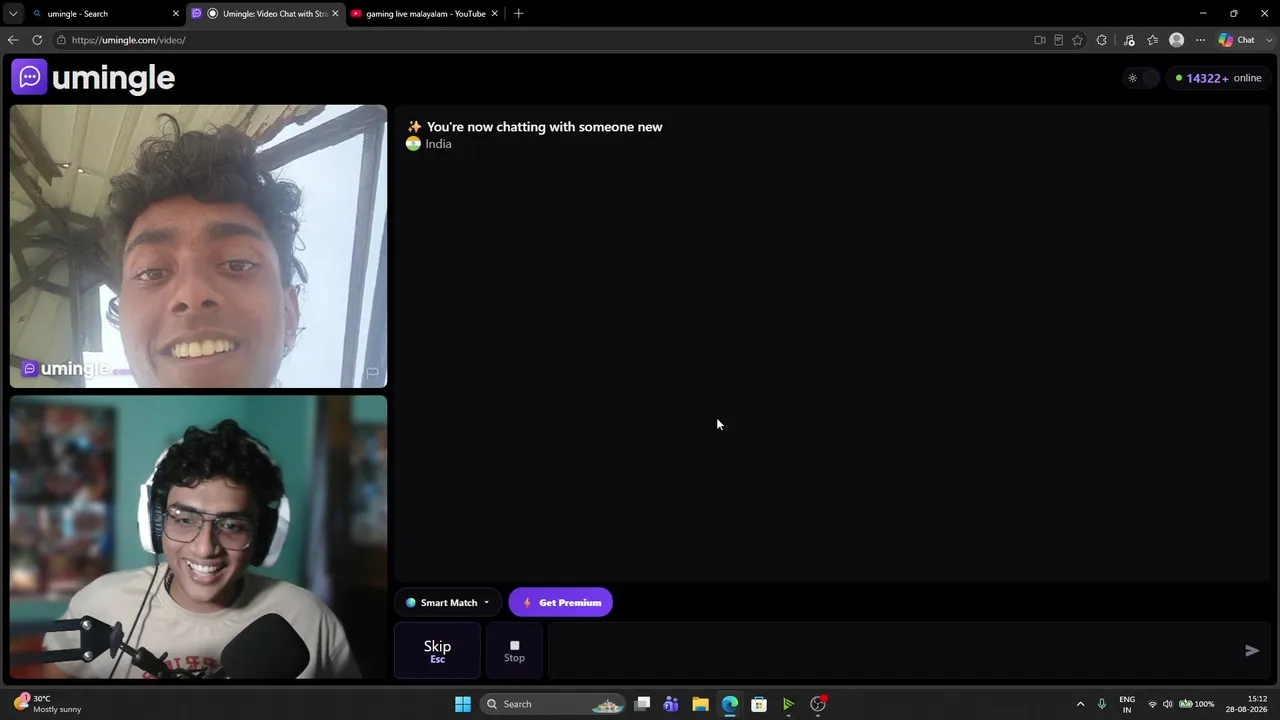Expand the tab actions menu chevron
The height and width of the screenshot is (720, 1280).
point(12,14)
